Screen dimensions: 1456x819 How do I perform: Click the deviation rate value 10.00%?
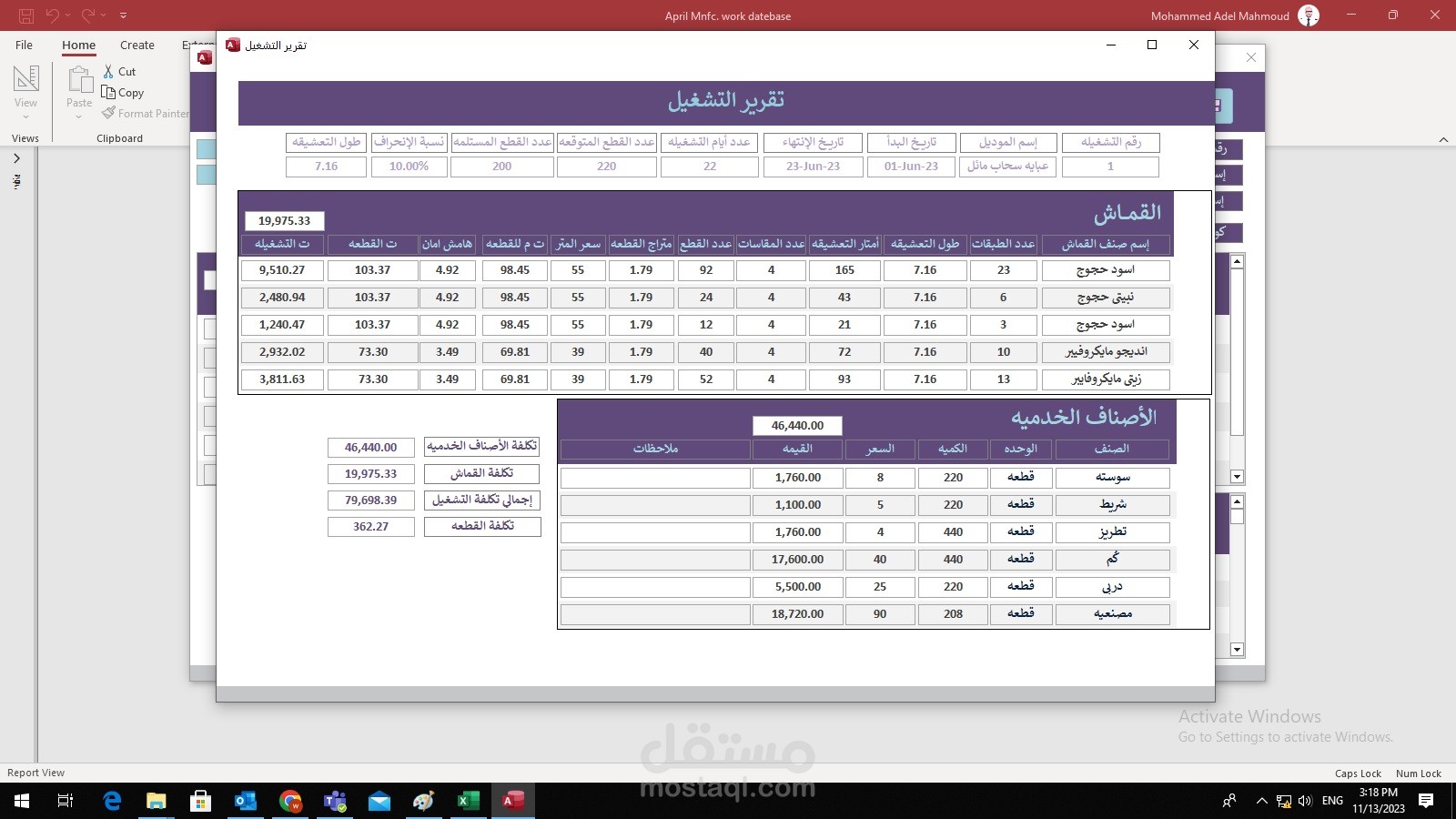pos(409,167)
